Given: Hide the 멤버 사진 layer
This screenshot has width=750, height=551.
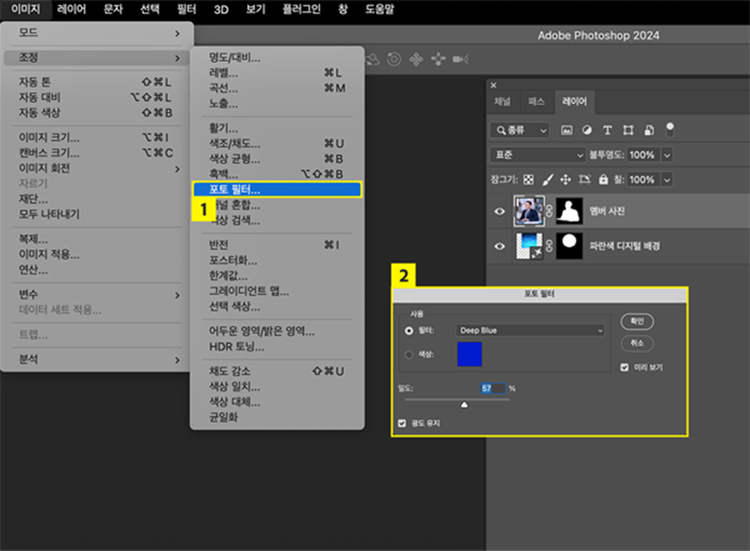Looking at the screenshot, I should tap(500, 211).
